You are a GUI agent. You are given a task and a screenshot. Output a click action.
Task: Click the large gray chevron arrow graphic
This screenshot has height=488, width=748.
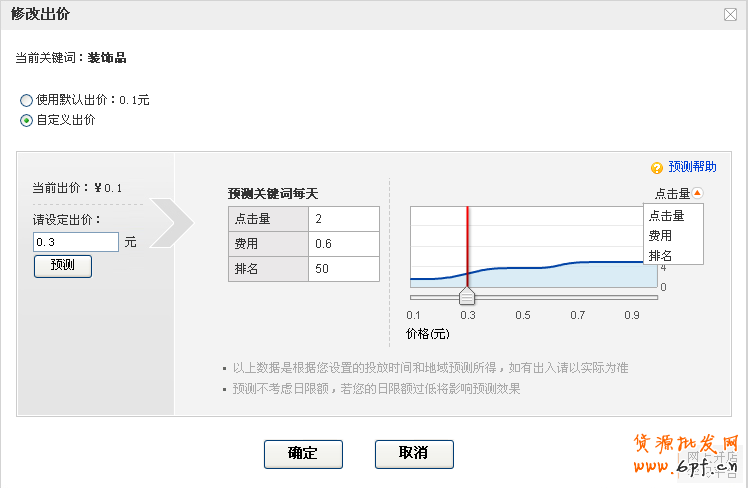(172, 221)
